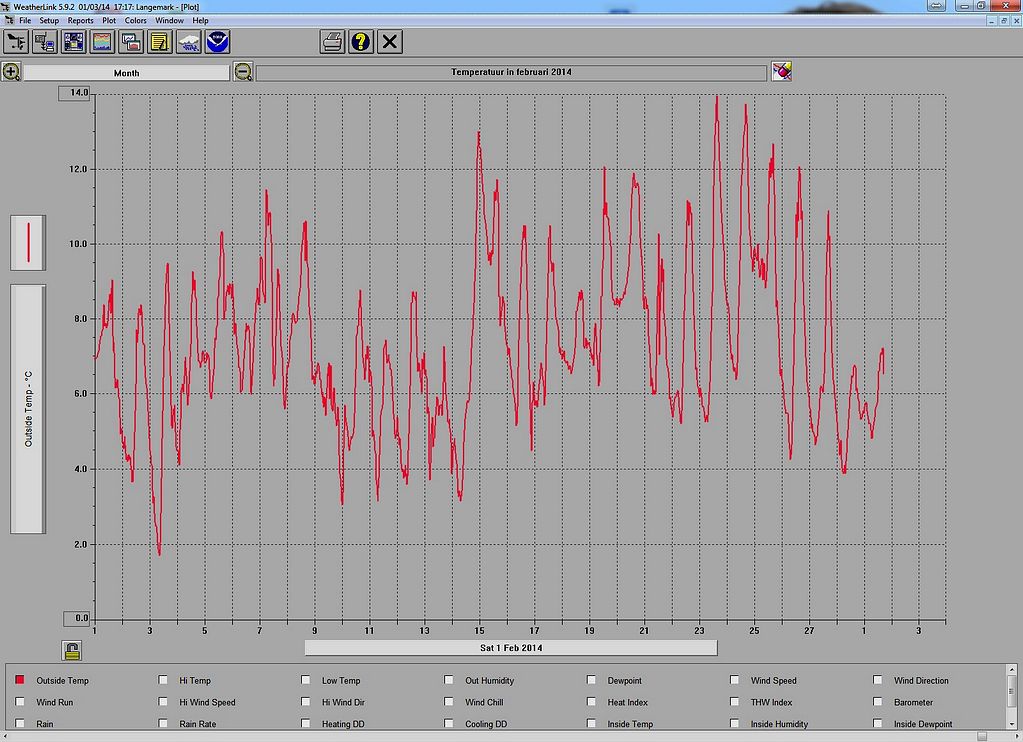
Task: Click the bottom horizontal scrollbar thumb
Action: (x=982, y=736)
